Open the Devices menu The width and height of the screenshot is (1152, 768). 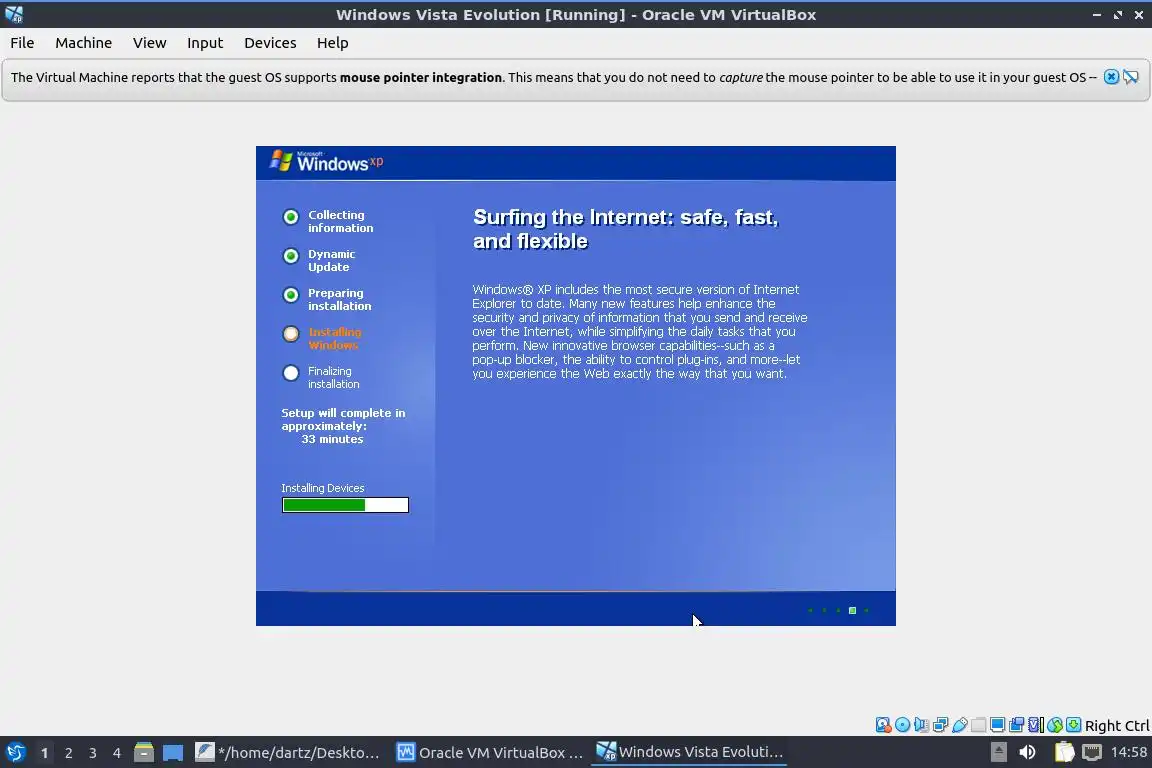point(270,43)
